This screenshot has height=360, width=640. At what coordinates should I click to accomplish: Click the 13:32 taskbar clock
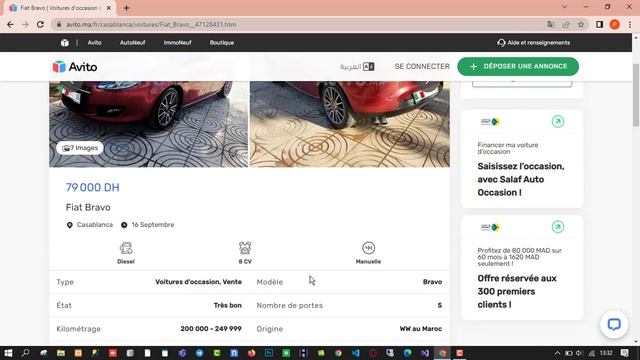point(606,353)
